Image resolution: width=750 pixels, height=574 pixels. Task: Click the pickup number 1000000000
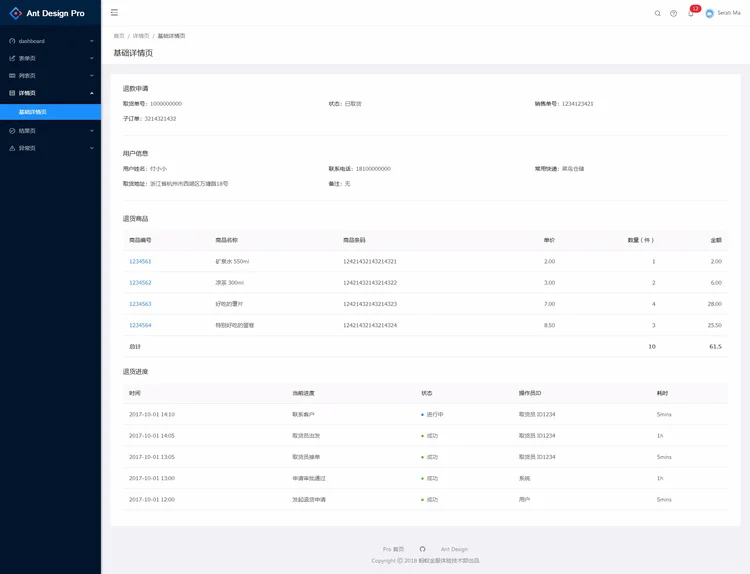[x=166, y=104]
